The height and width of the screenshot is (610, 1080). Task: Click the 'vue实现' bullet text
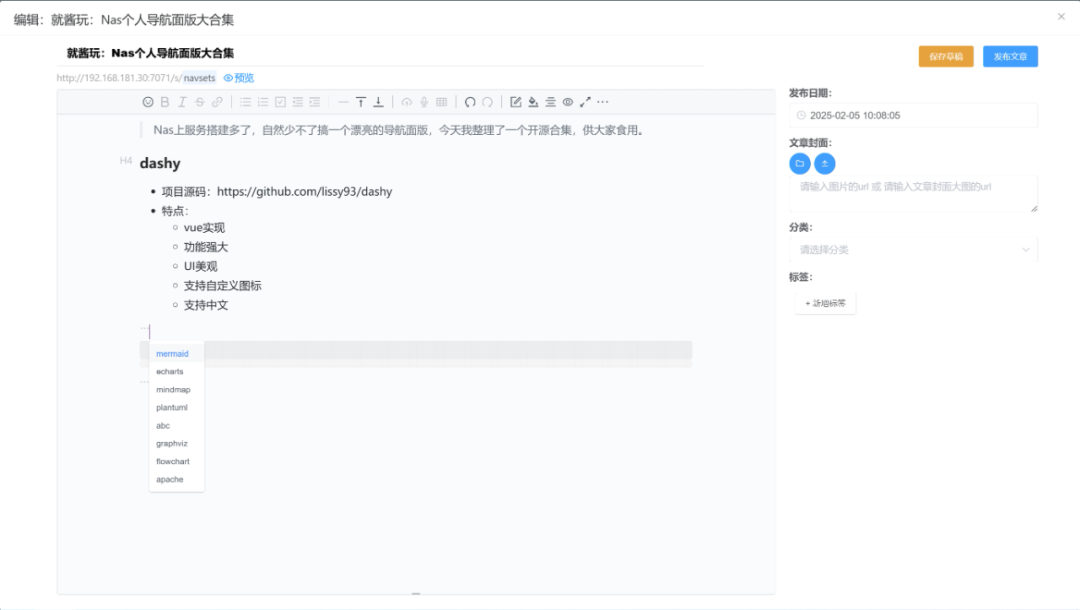[x=204, y=228]
